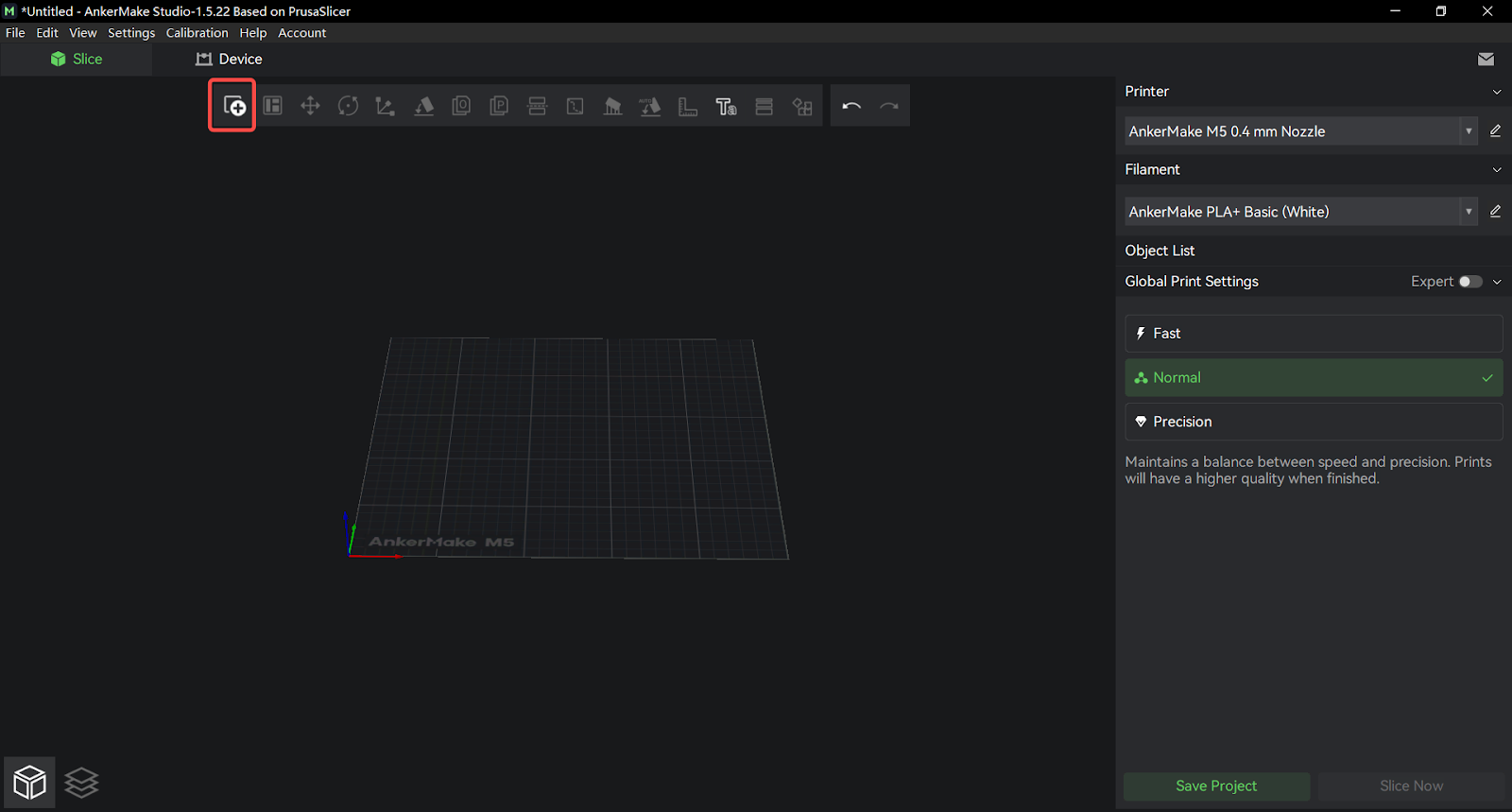Open the Account menu
The height and width of the screenshot is (812, 1512).
point(301,32)
